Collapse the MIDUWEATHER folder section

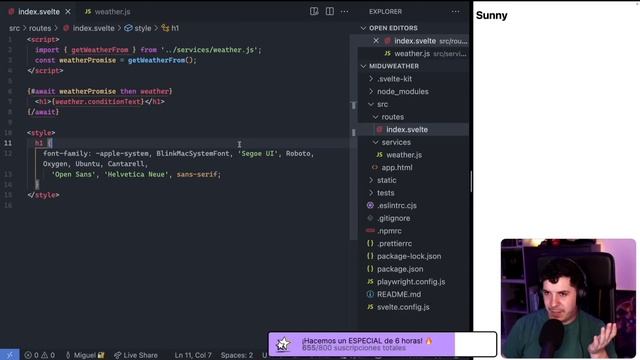363,66
